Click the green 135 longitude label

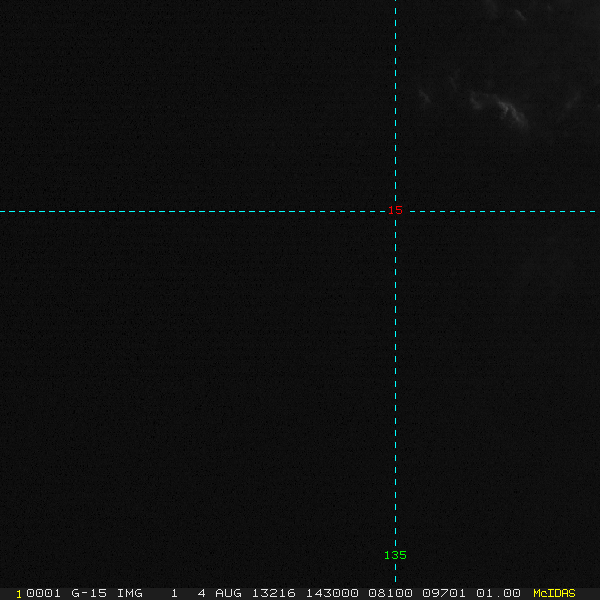click(395, 555)
